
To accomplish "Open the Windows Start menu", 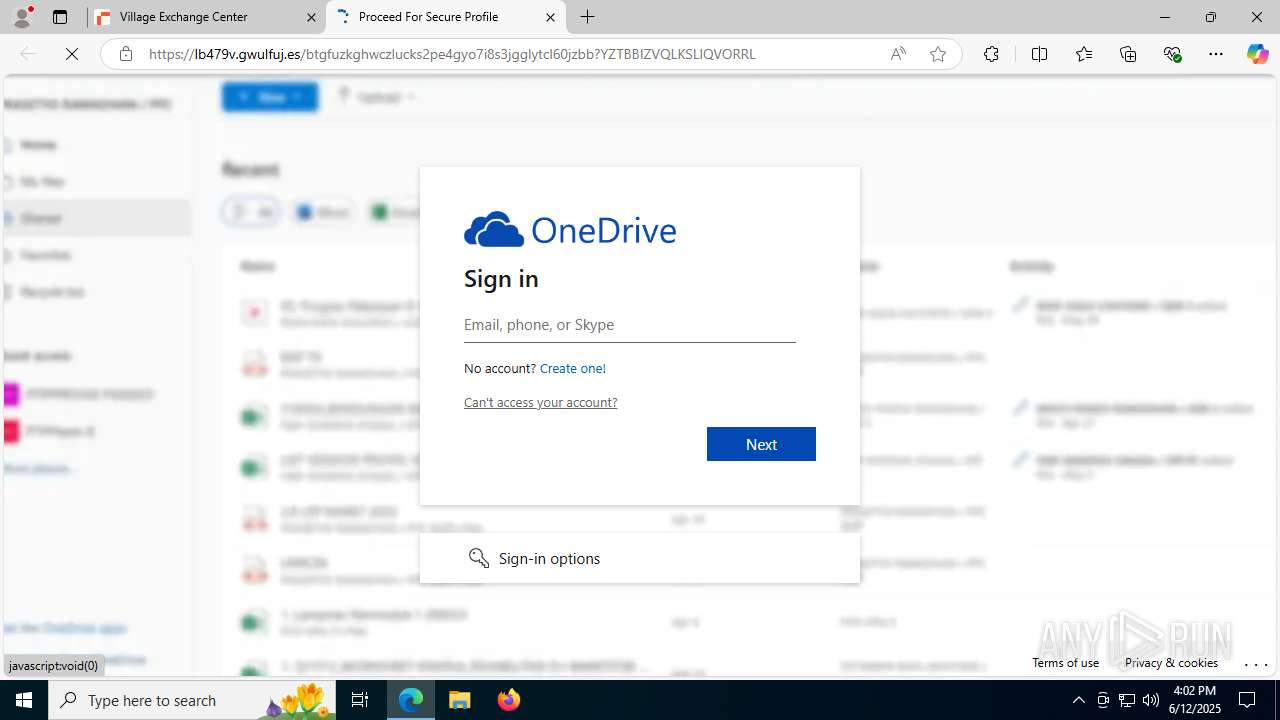I will pos(24,700).
